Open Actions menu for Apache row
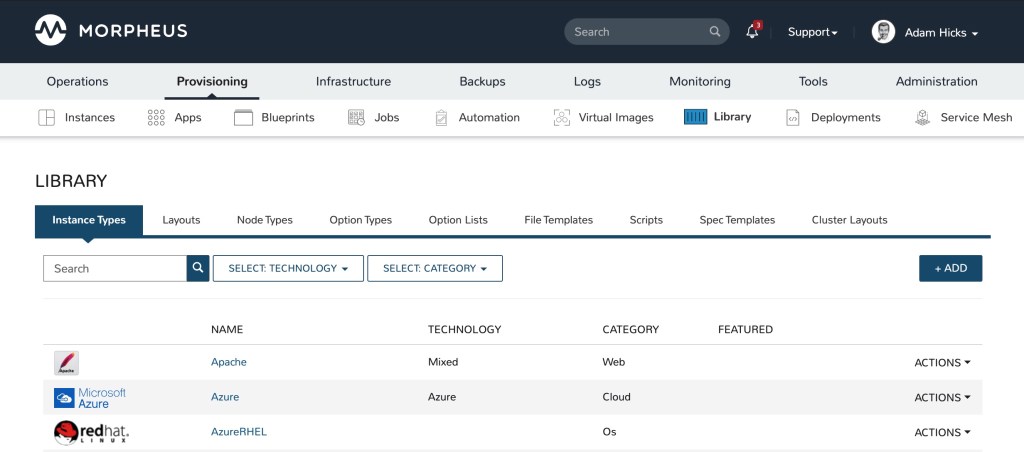Image resolution: width=1024 pixels, height=452 pixels. click(x=942, y=363)
